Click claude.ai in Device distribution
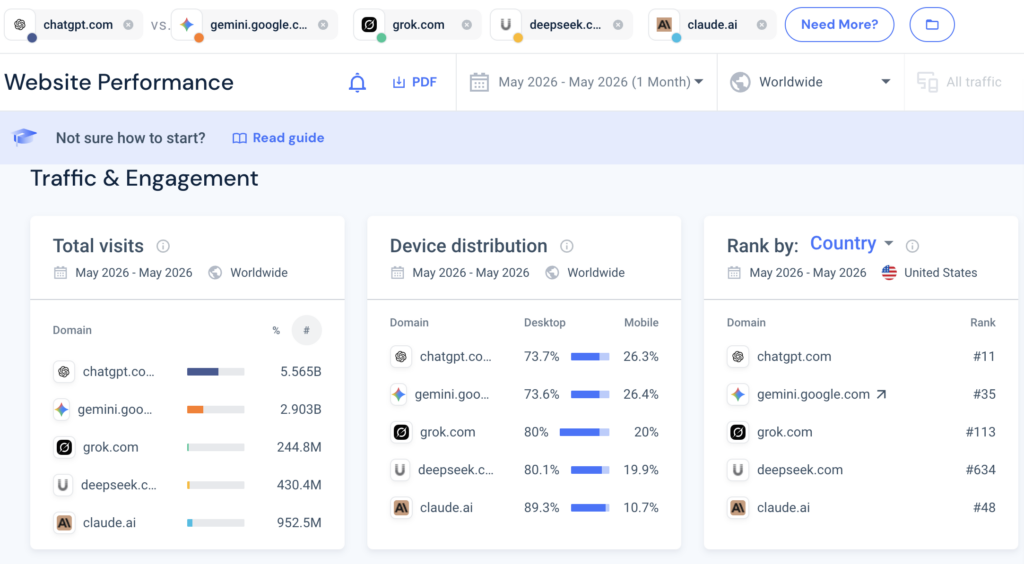Image resolution: width=1024 pixels, height=564 pixels. click(446, 508)
